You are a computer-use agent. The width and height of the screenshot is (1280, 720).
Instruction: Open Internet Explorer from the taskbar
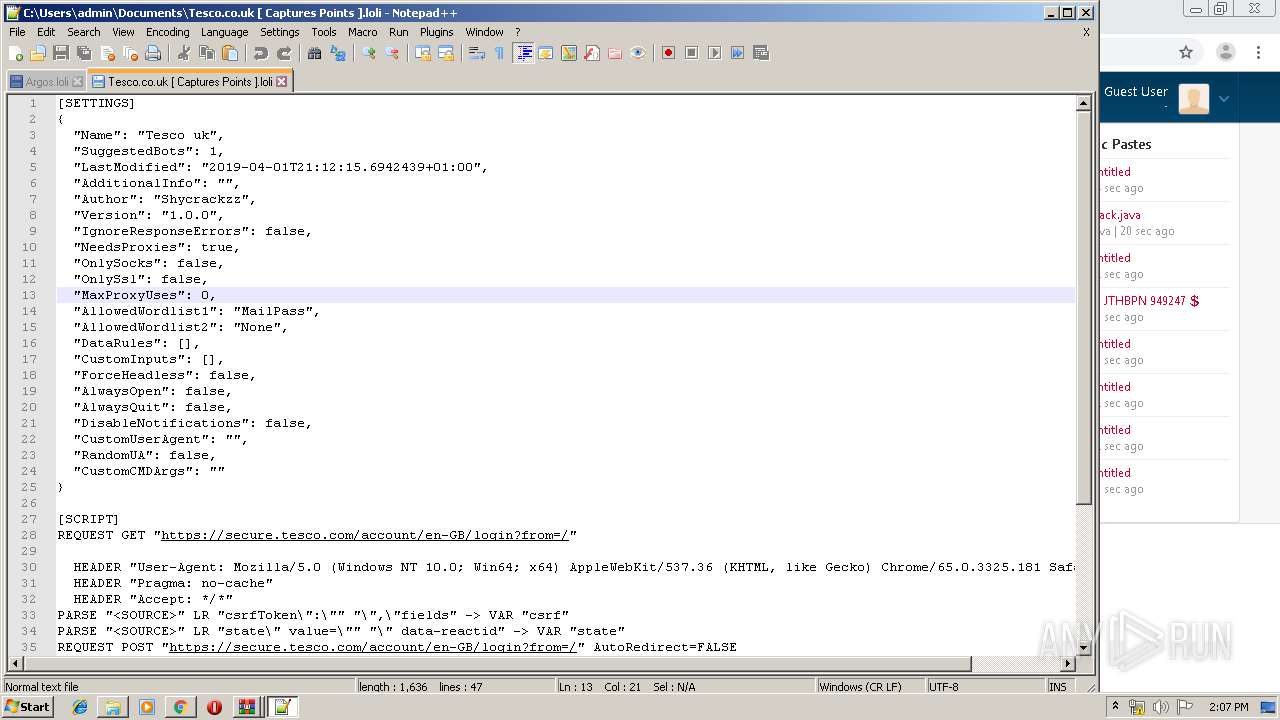(80, 707)
